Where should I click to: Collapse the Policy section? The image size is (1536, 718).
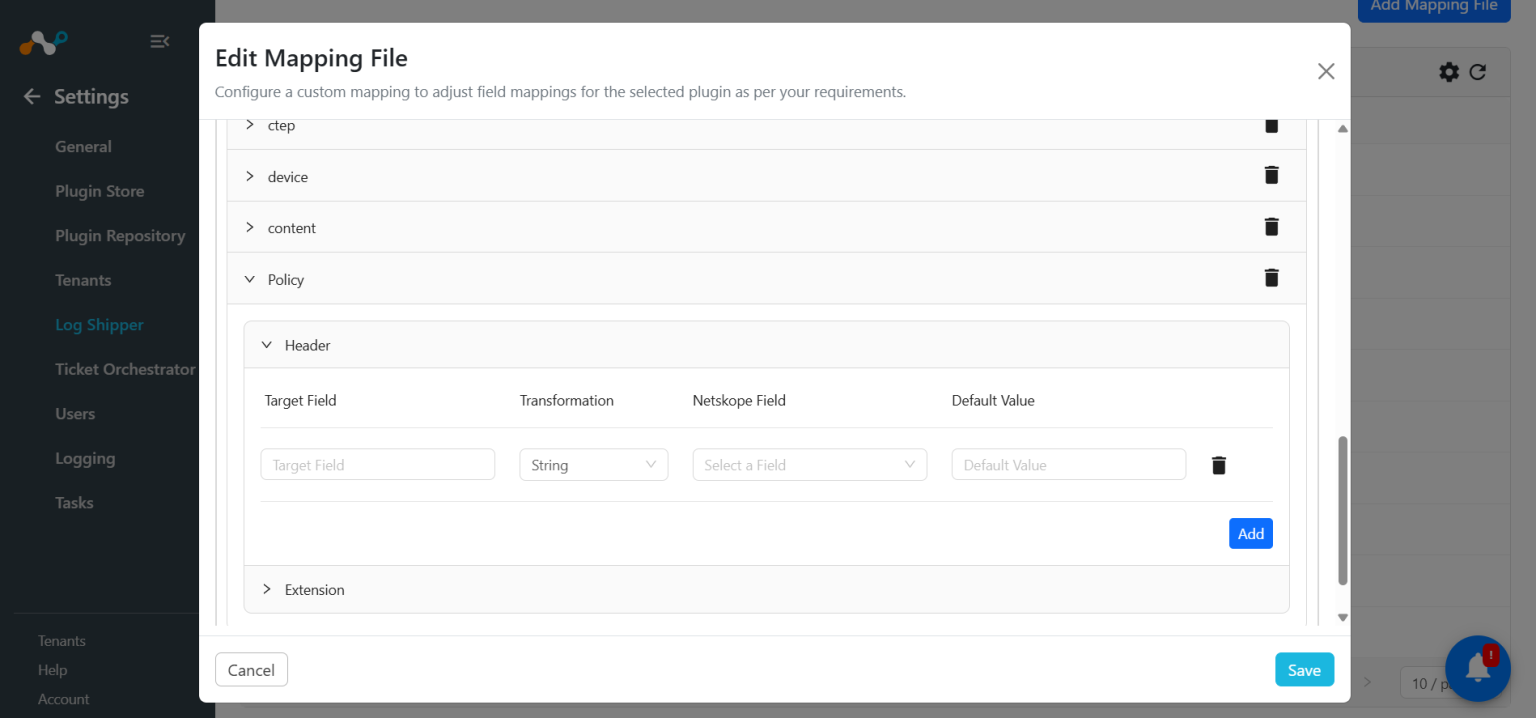[249, 279]
